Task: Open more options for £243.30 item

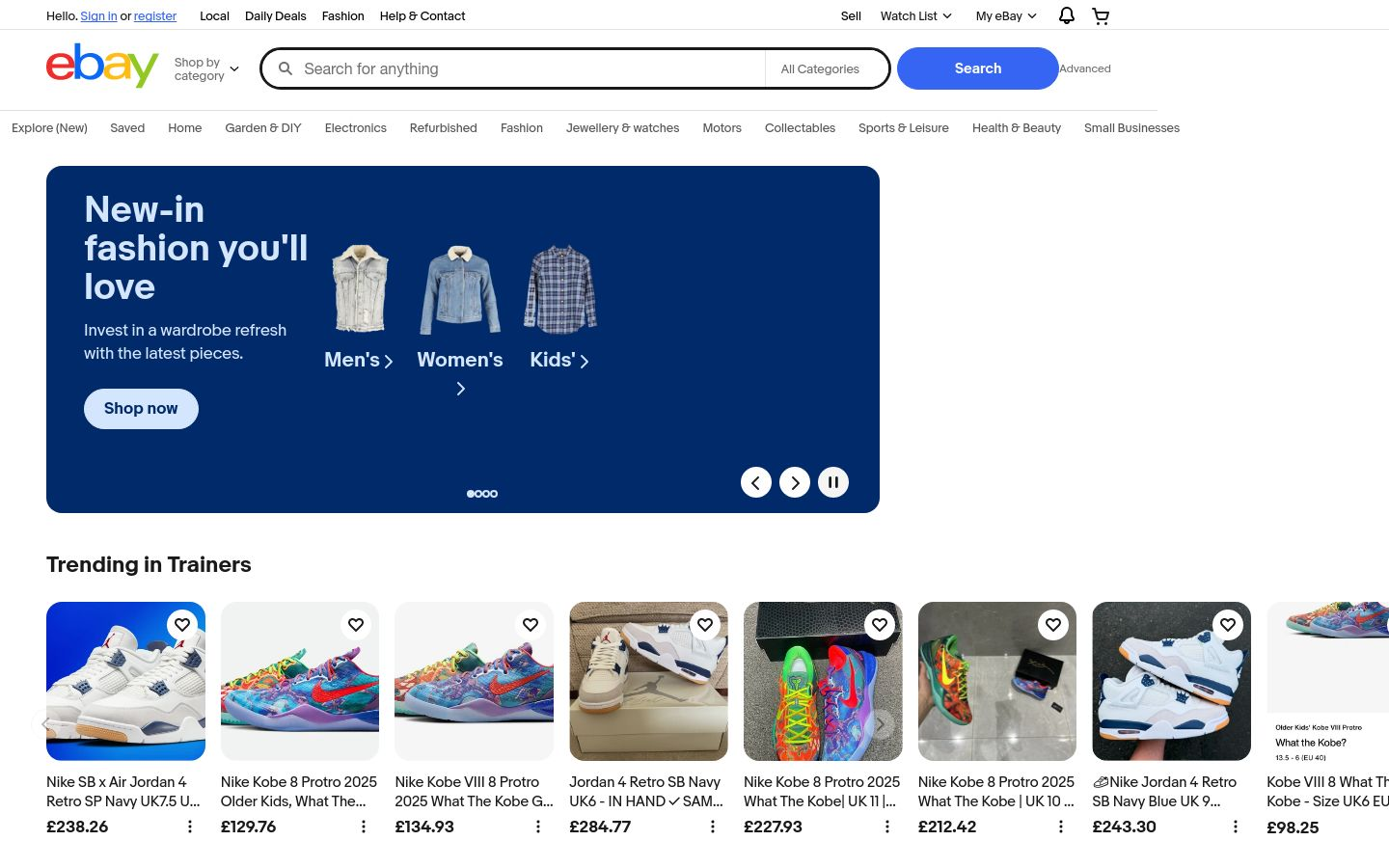Action: tap(1236, 827)
